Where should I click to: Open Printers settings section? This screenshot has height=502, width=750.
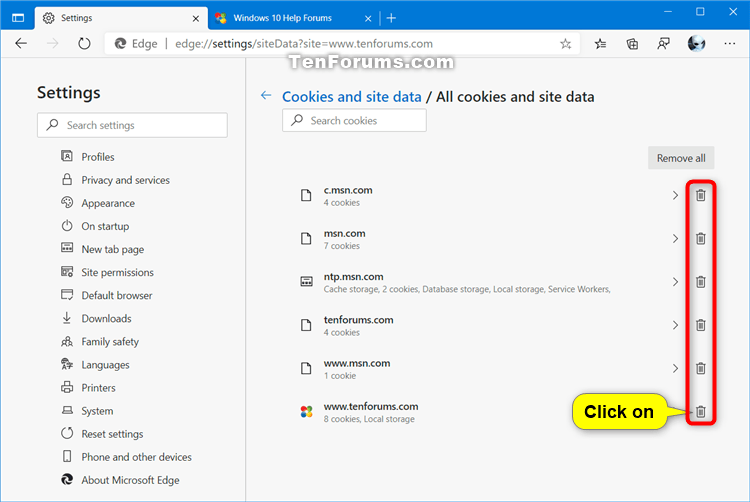pyautogui.click(x=88, y=387)
